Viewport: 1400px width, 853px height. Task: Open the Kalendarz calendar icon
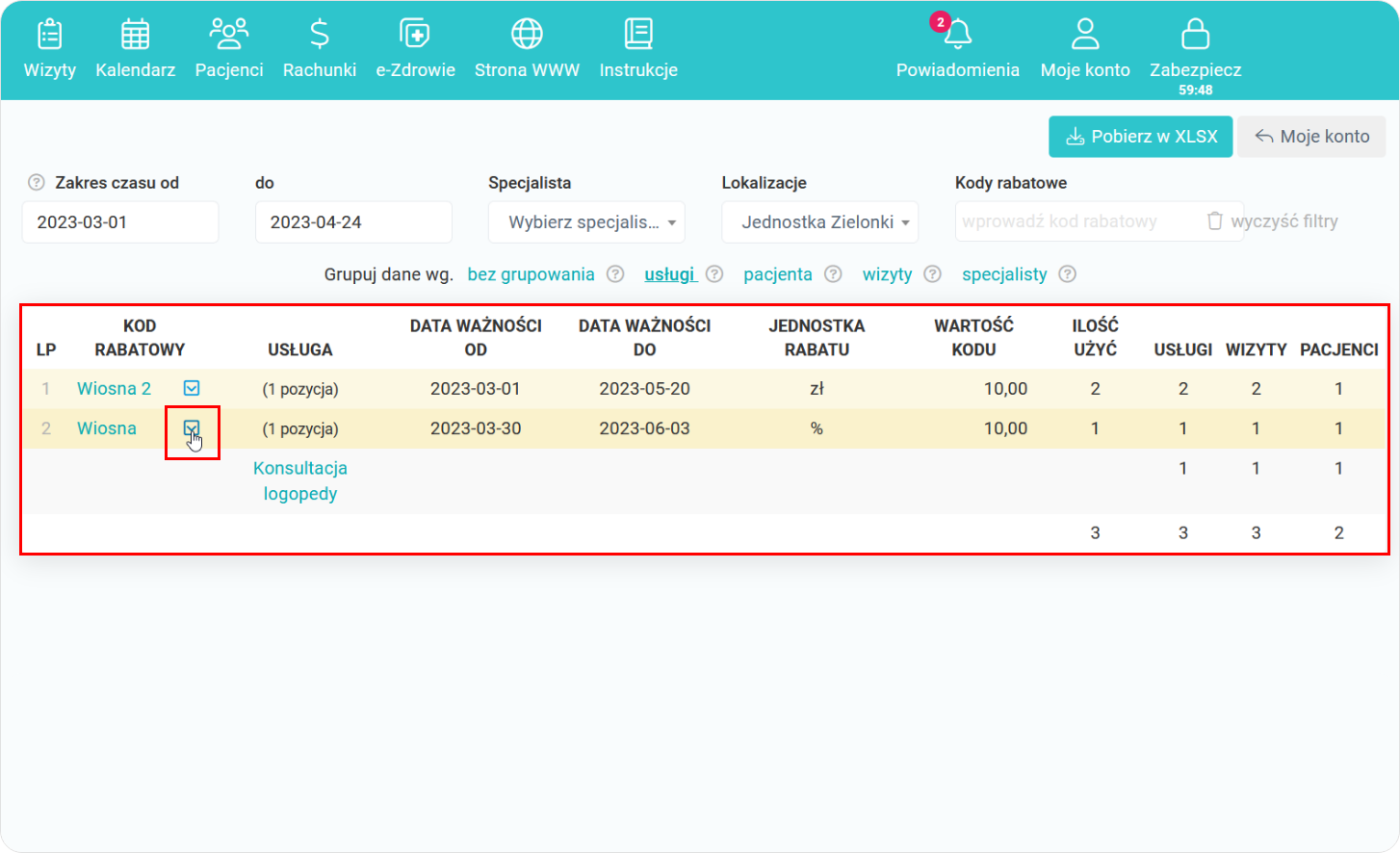coord(135,34)
